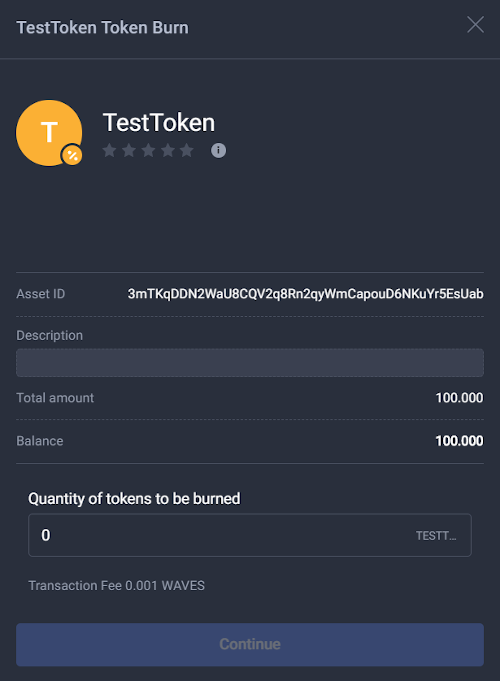The image size is (500, 681).
Task: Click the TESTT... ticker in the input
Action: [436, 536]
